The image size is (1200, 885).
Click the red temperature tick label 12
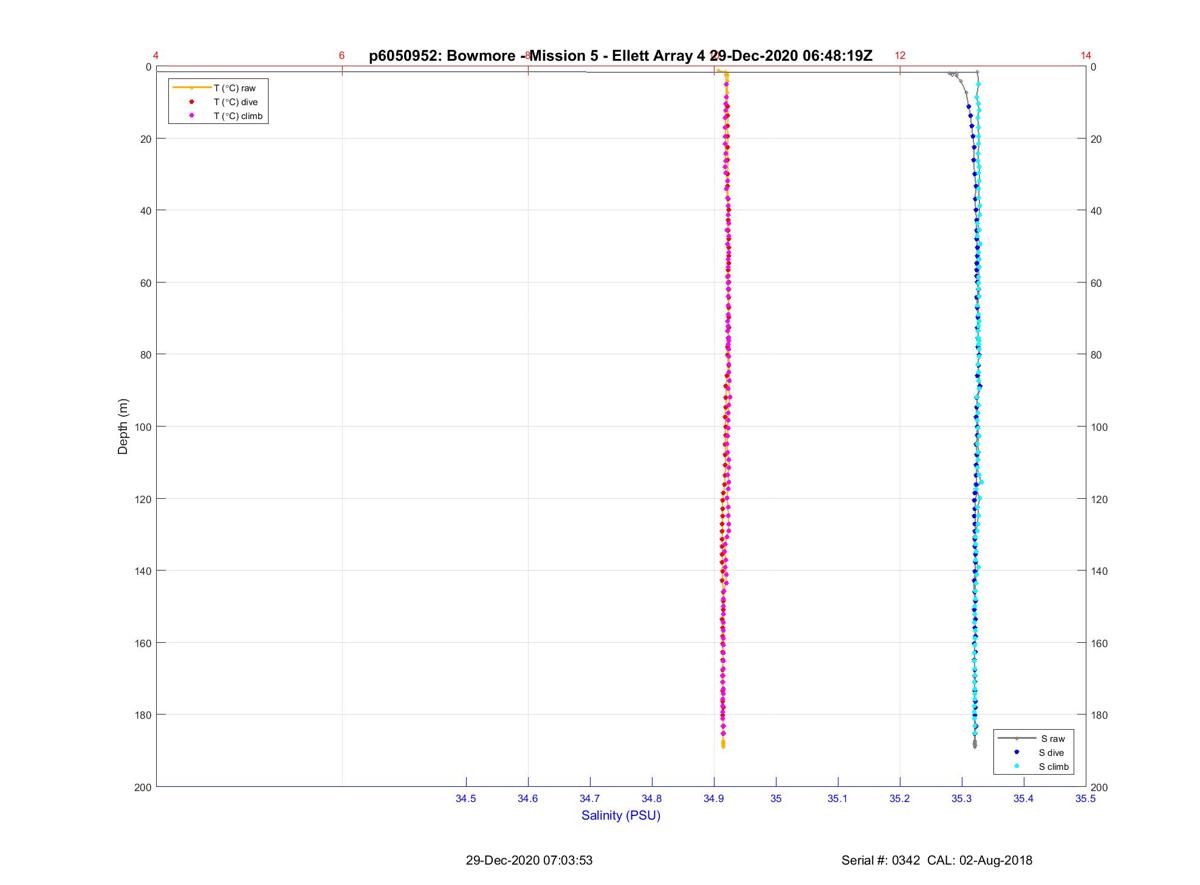pos(900,56)
